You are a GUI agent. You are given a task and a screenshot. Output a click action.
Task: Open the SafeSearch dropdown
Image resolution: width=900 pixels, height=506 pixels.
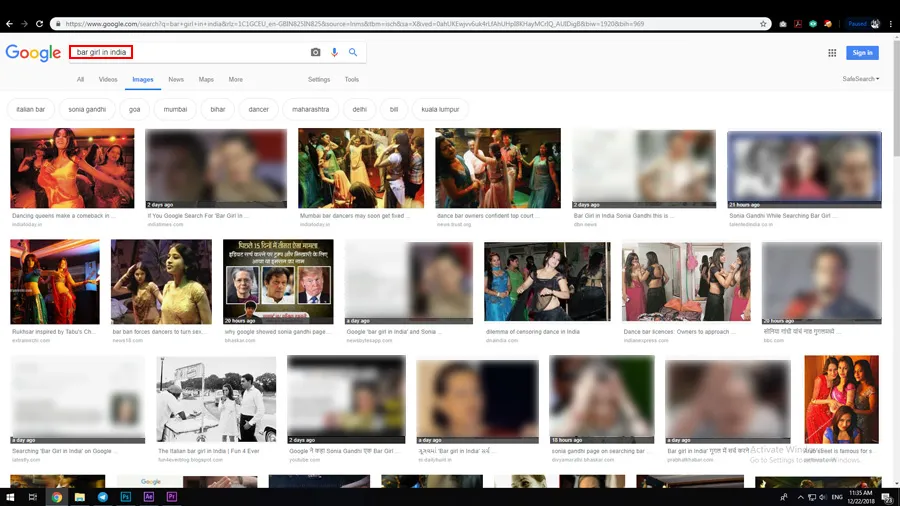[x=860, y=79]
